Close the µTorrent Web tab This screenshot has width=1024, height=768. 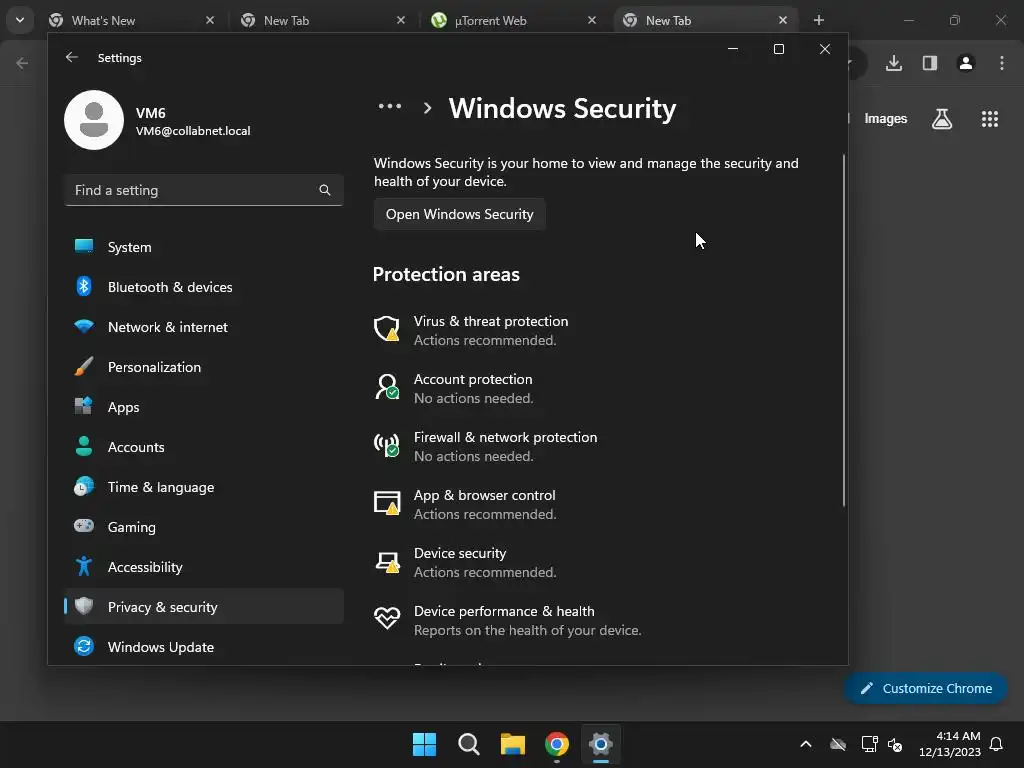(x=592, y=20)
